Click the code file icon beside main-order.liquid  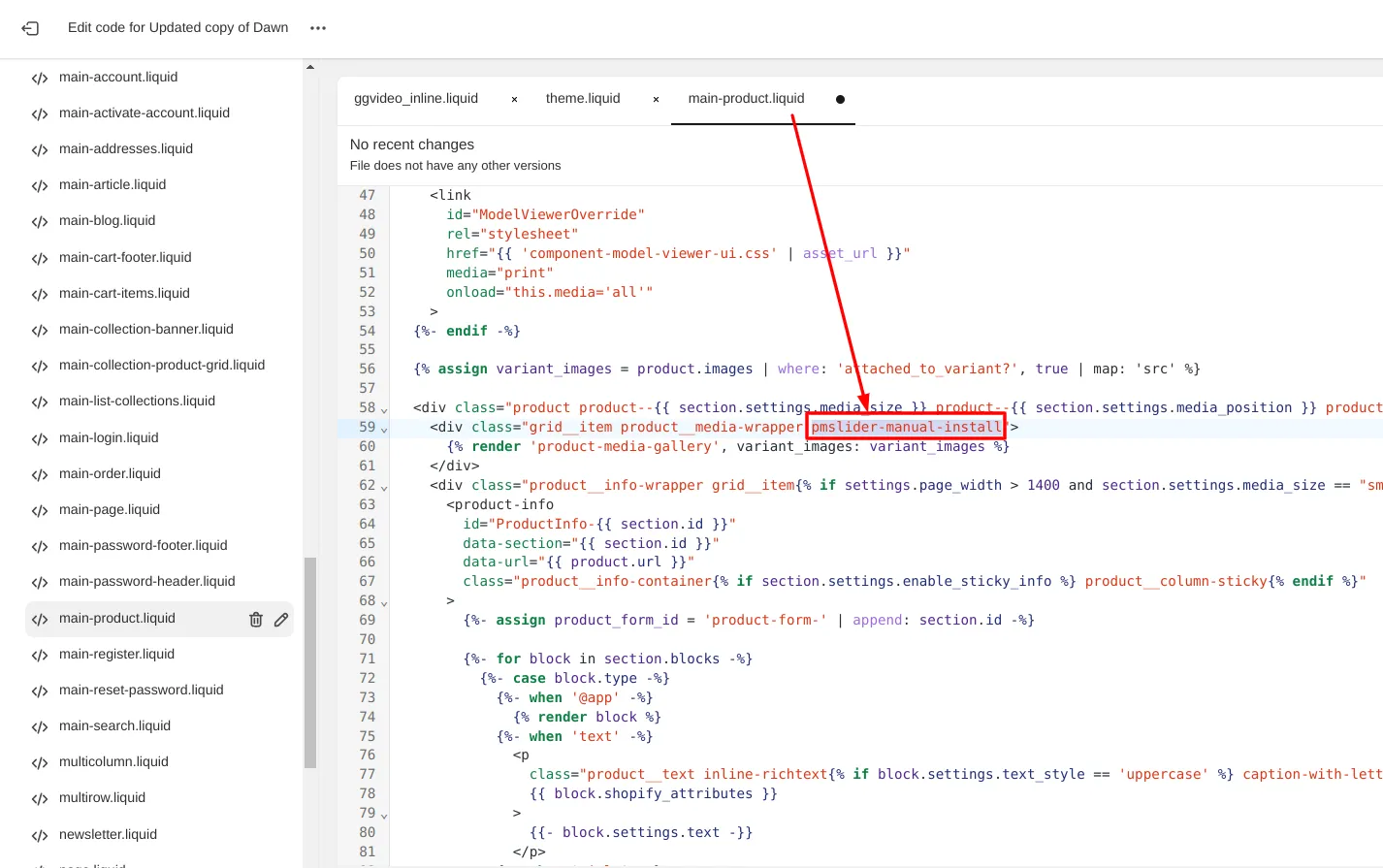point(39,473)
